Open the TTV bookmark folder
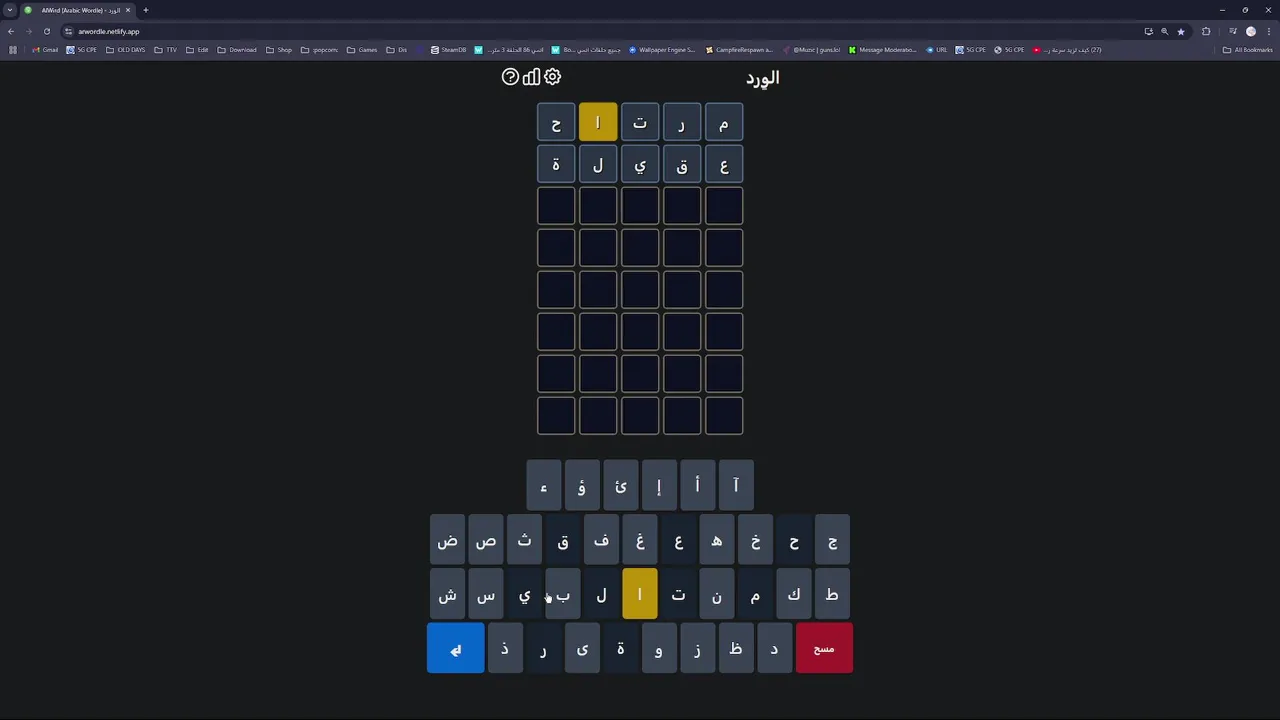The width and height of the screenshot is (1280, 720). point(166,50)
